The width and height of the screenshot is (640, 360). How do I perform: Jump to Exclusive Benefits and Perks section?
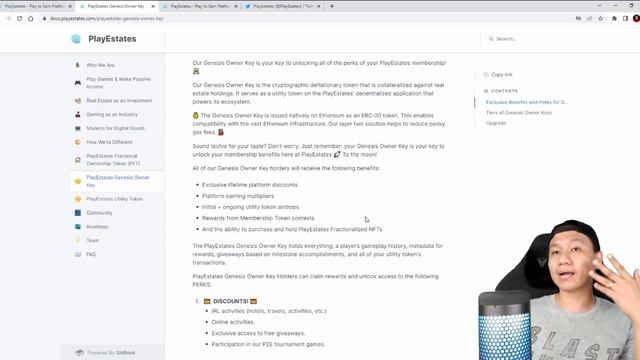tap(527, 102)
